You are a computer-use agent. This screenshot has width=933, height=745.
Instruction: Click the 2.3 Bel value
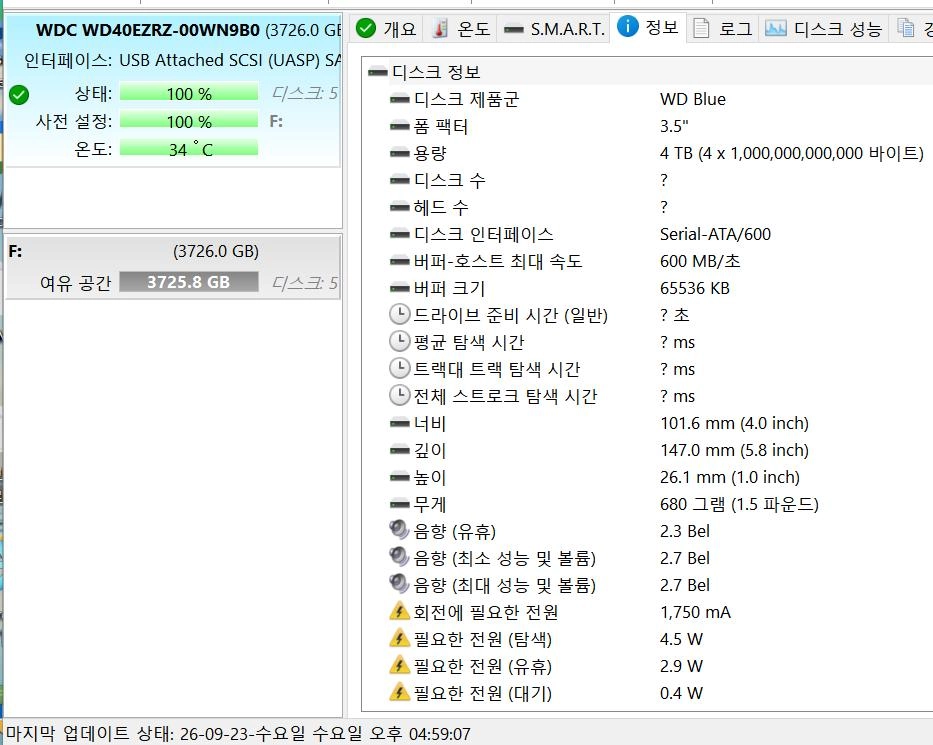click(x=685, y=531)
